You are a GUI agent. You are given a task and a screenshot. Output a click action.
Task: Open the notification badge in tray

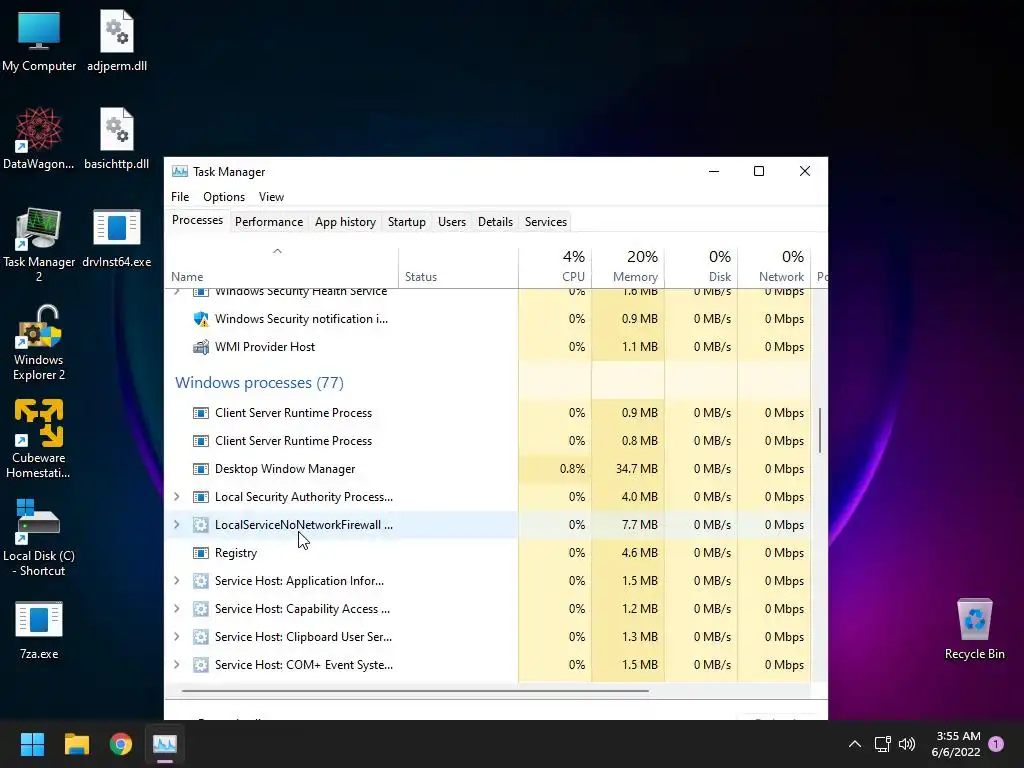tap(996, 743)
